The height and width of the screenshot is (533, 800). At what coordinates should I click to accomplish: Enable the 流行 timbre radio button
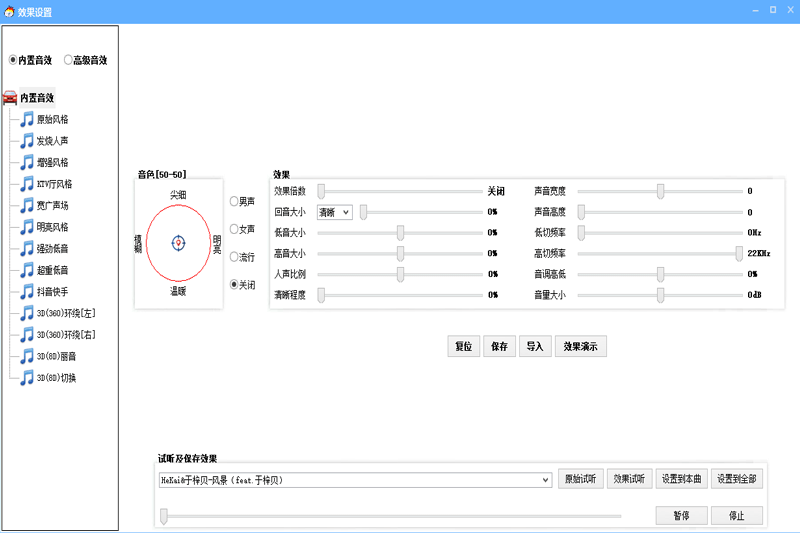[234, 257]
